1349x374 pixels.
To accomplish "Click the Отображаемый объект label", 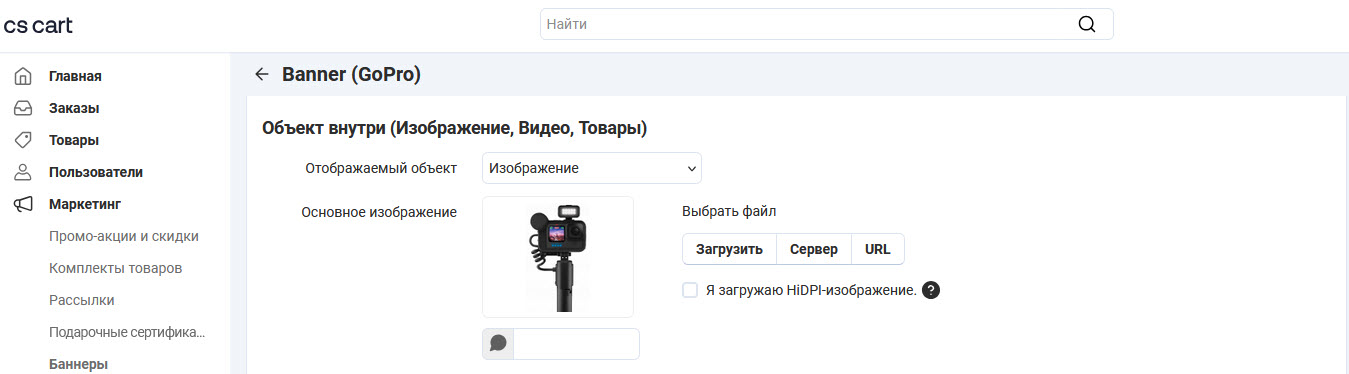I will (381, 168).
